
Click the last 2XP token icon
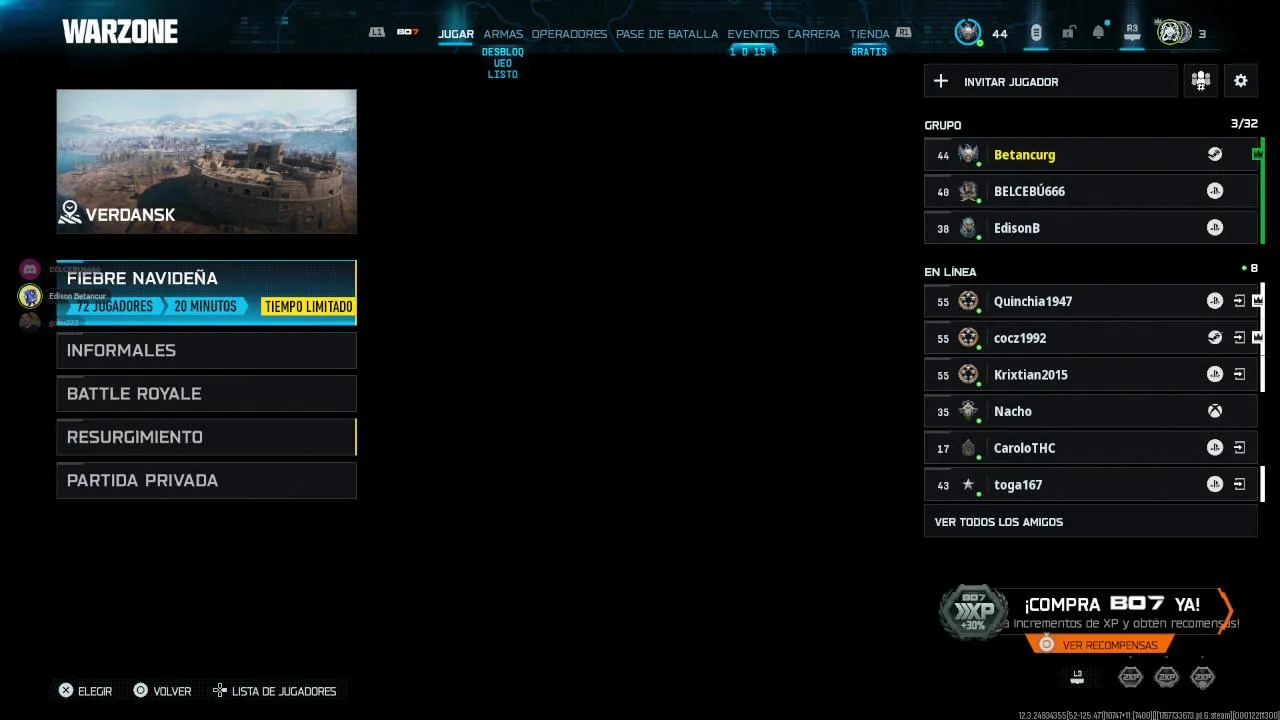coord(1202,677)
